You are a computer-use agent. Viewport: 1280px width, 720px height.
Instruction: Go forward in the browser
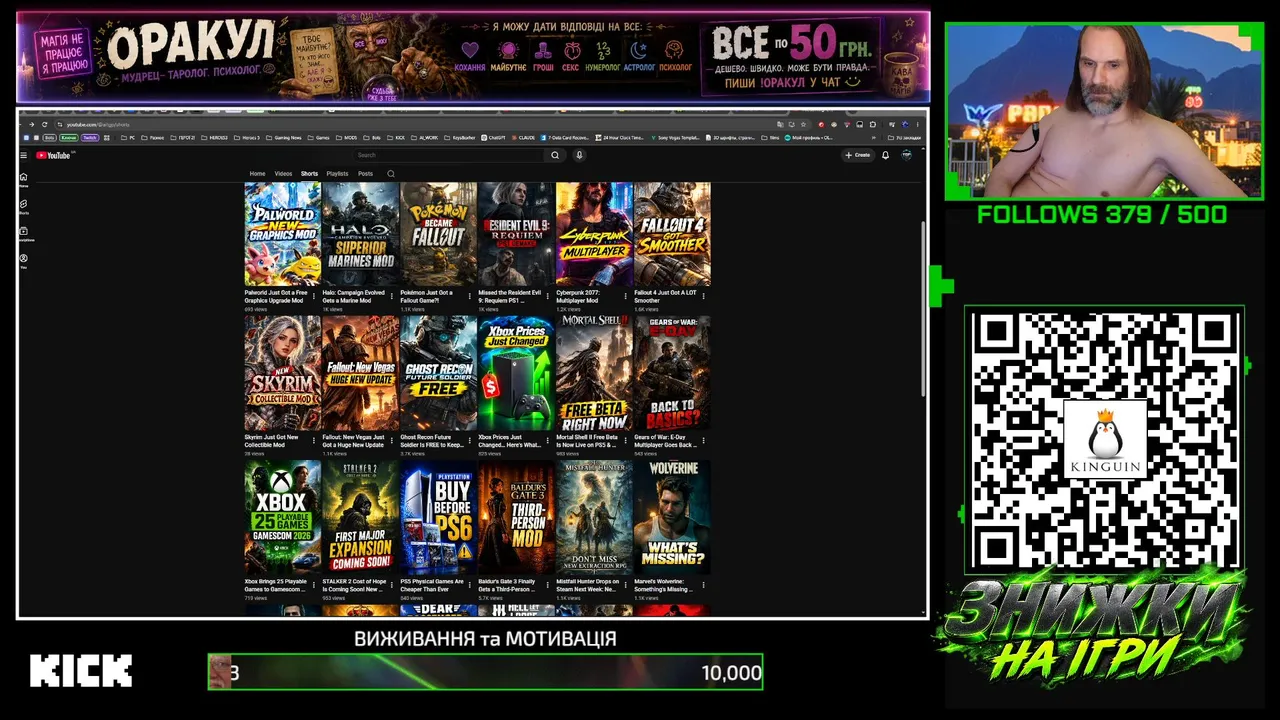point(32,124)
